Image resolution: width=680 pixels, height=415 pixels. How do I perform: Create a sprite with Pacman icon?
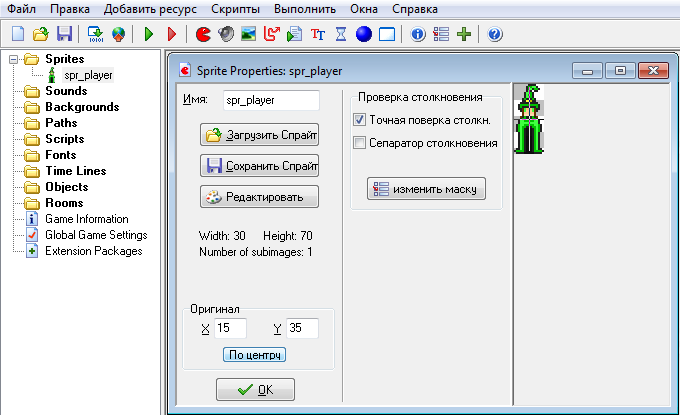point(203,34)
